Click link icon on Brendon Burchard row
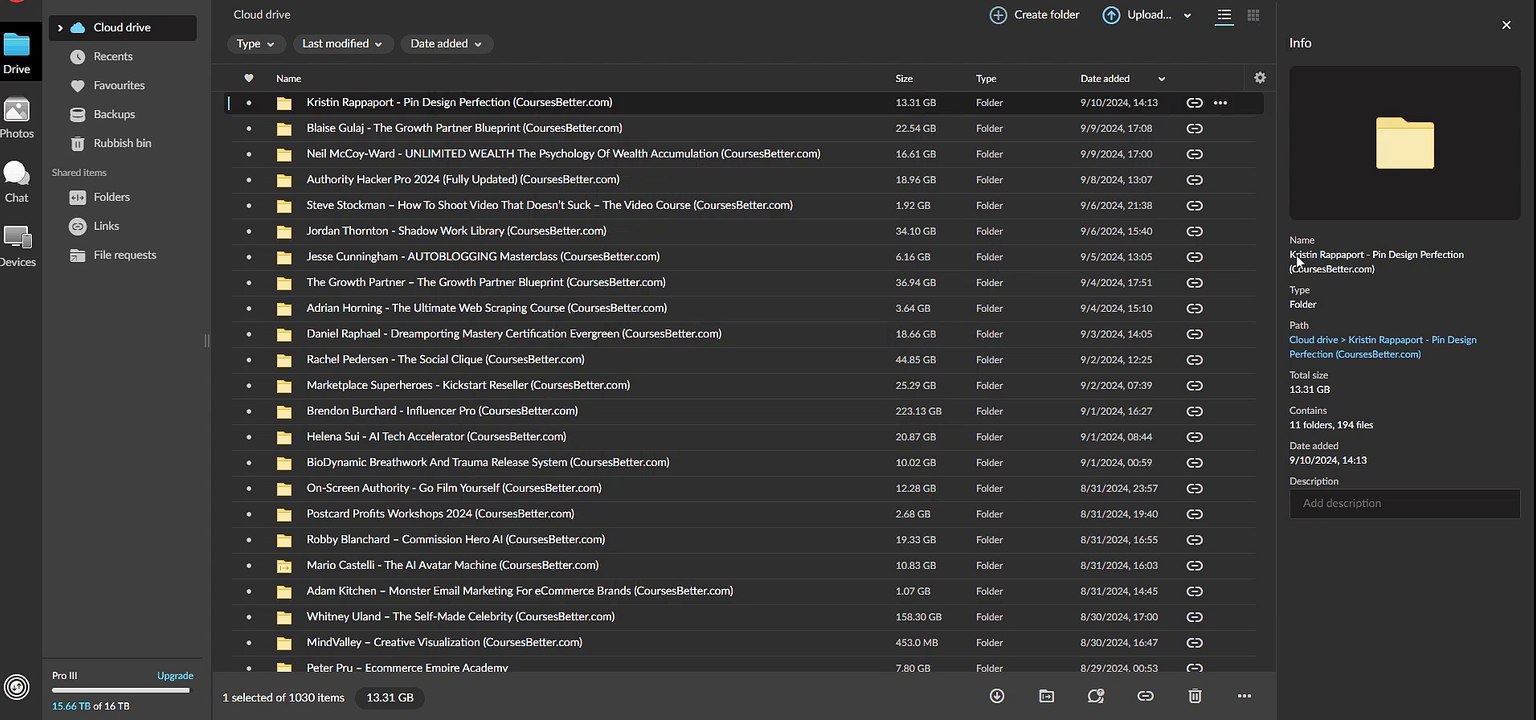This screenshot has height=720, width=1536. point(1194,411)
